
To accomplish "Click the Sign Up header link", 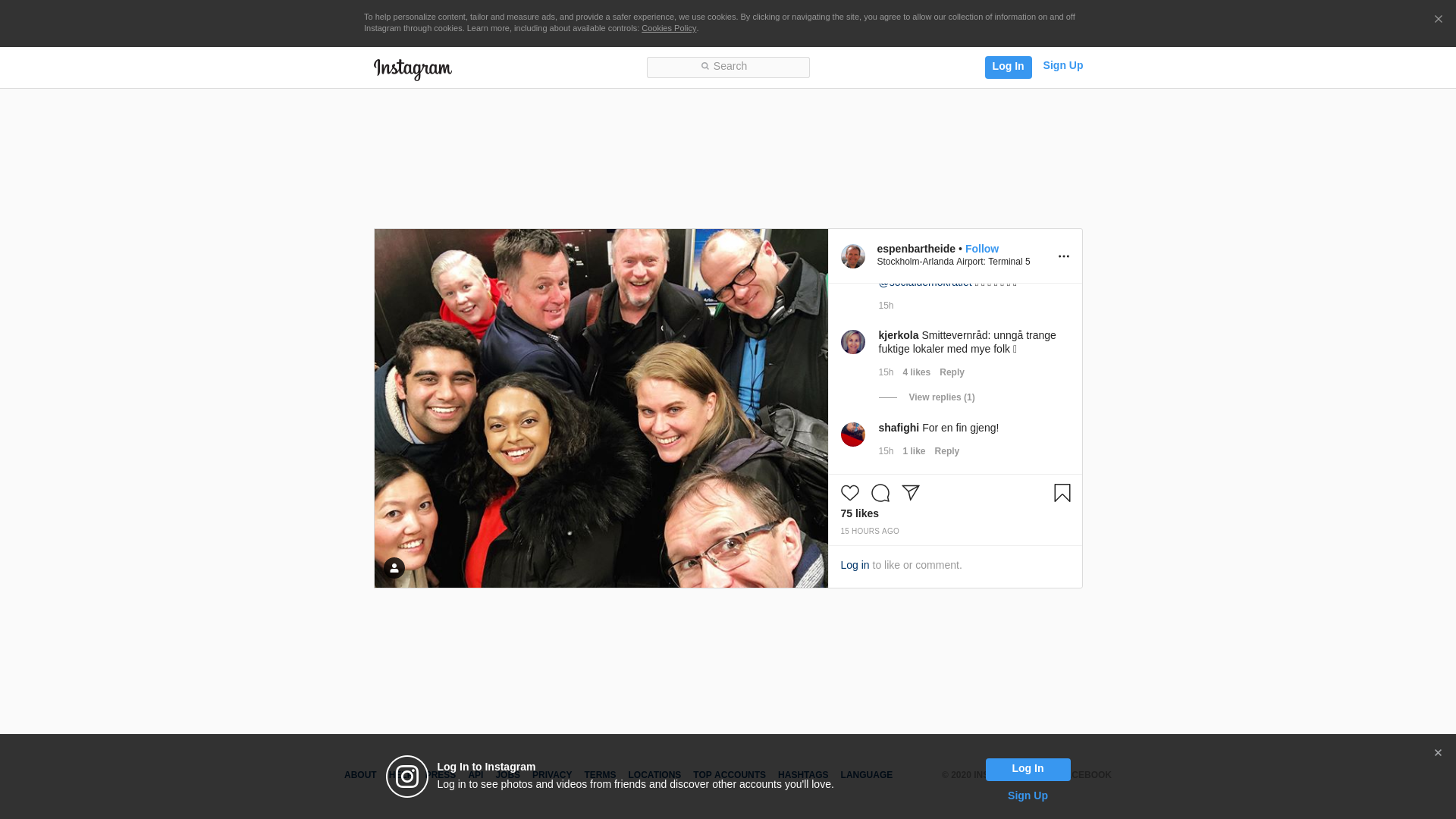I will pos(1062,65).
